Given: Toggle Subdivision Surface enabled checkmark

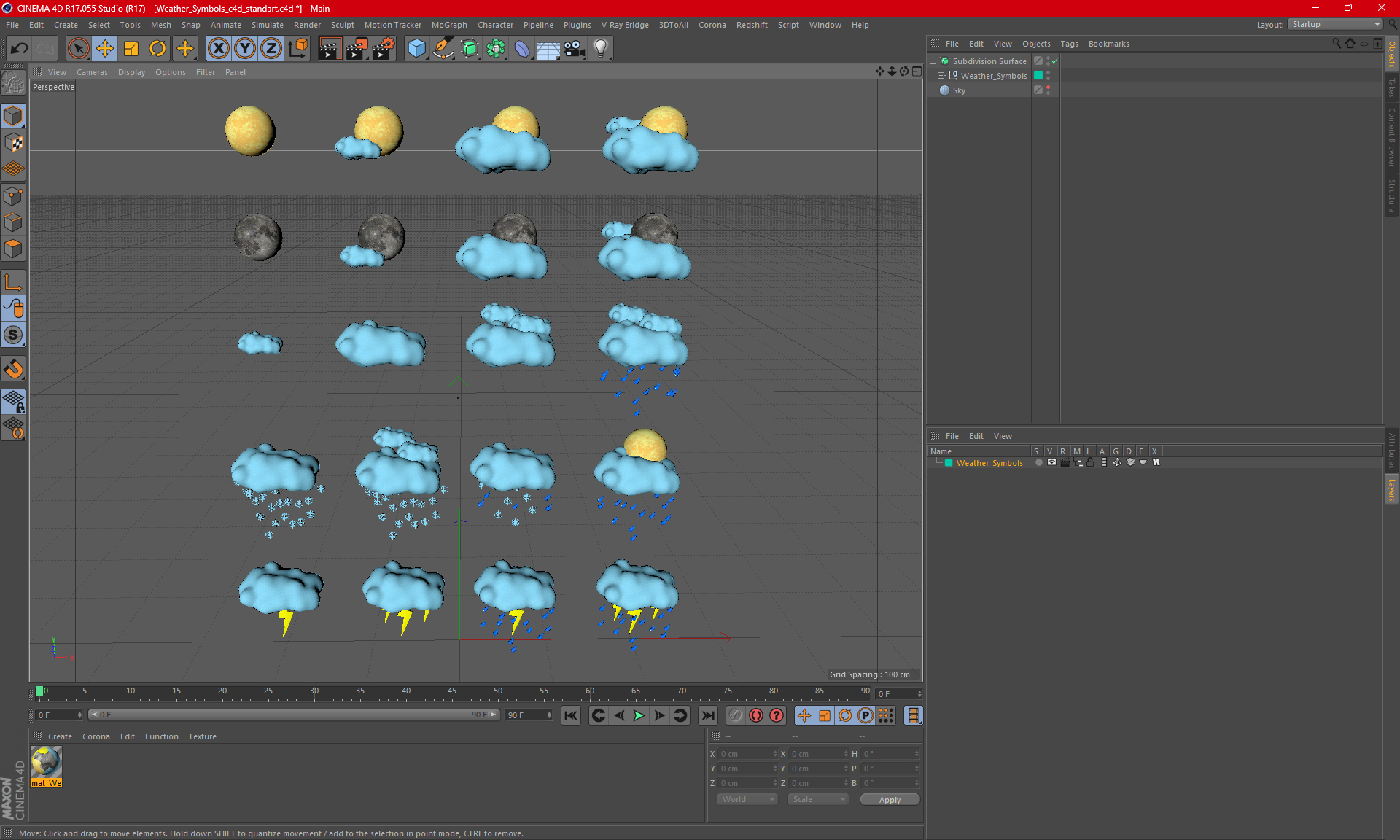Looking at the screenshot, I should [1054, 61].
